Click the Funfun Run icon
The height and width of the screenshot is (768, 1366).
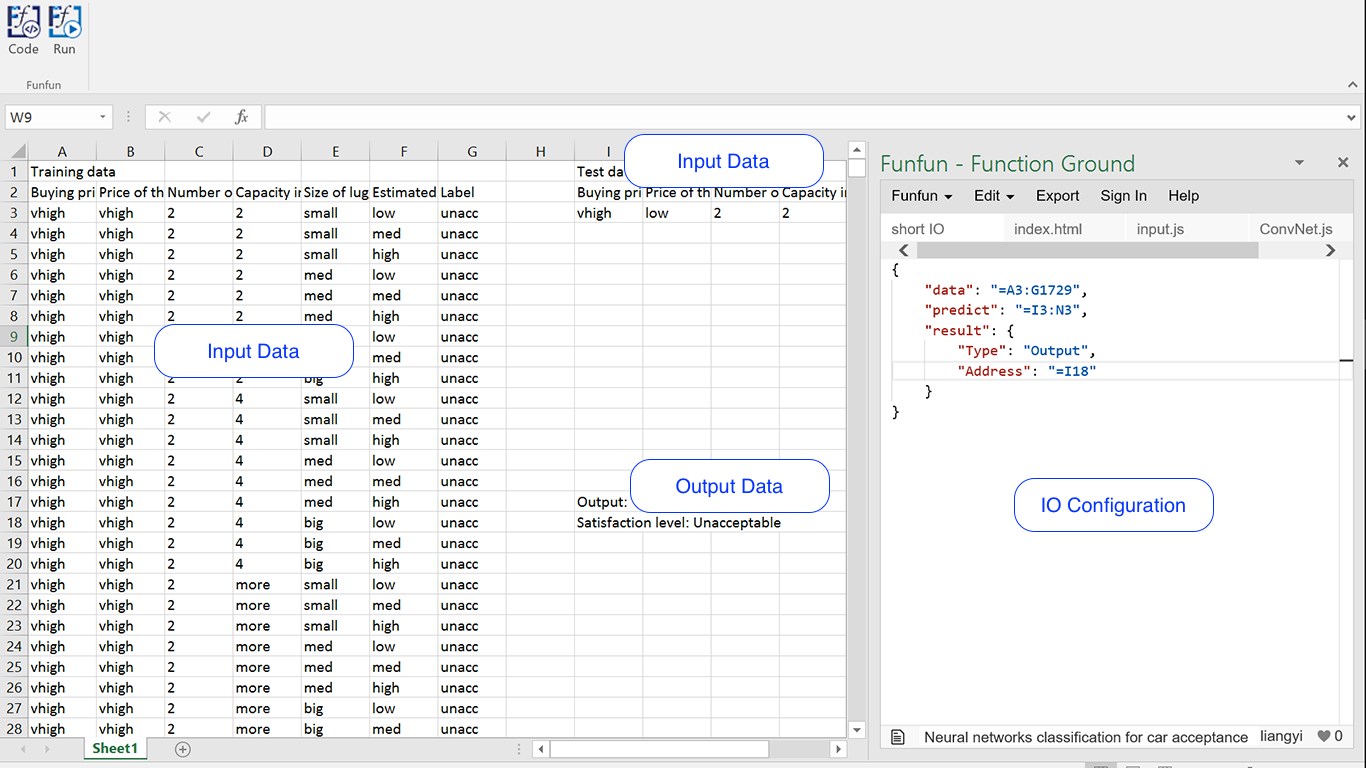point(64,22)
